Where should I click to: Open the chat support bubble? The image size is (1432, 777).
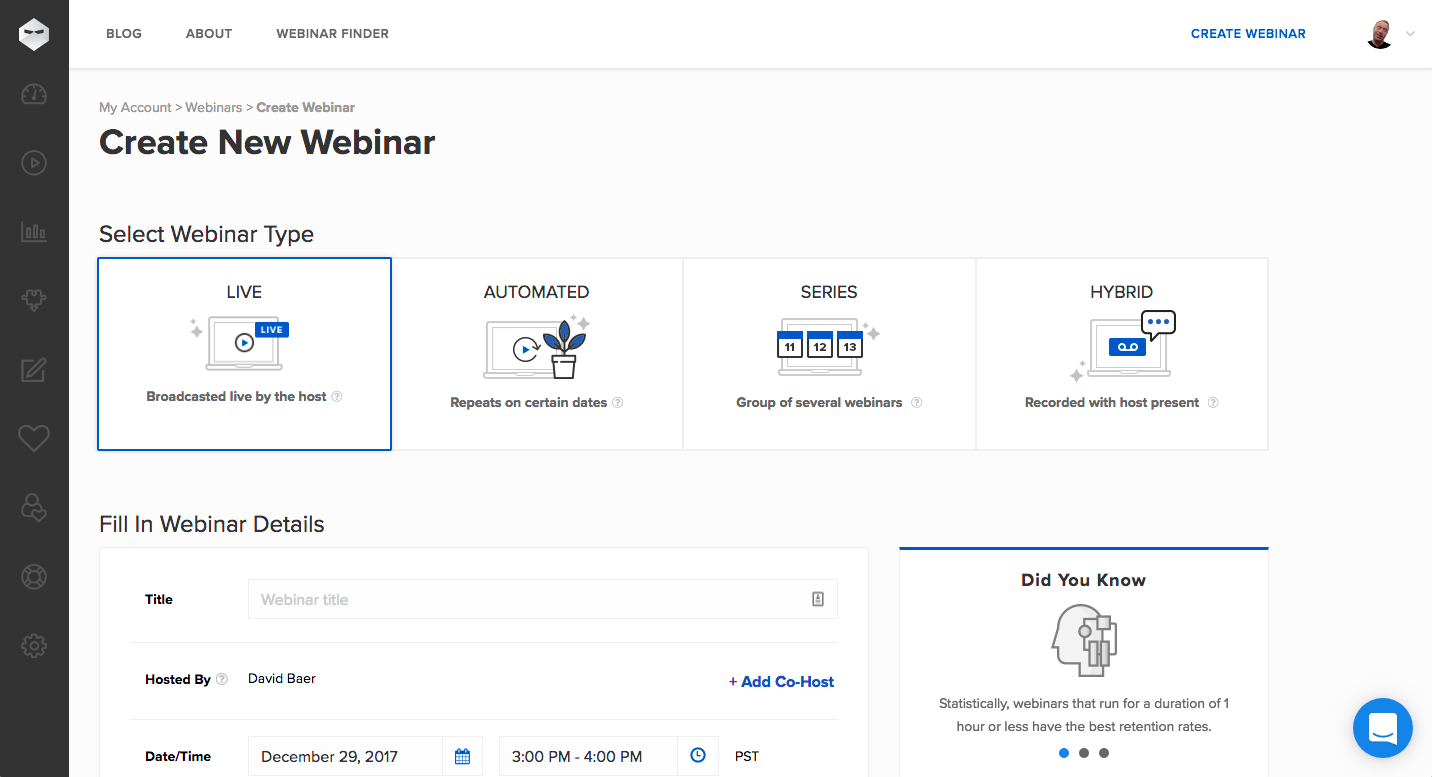coord(1382,728)
